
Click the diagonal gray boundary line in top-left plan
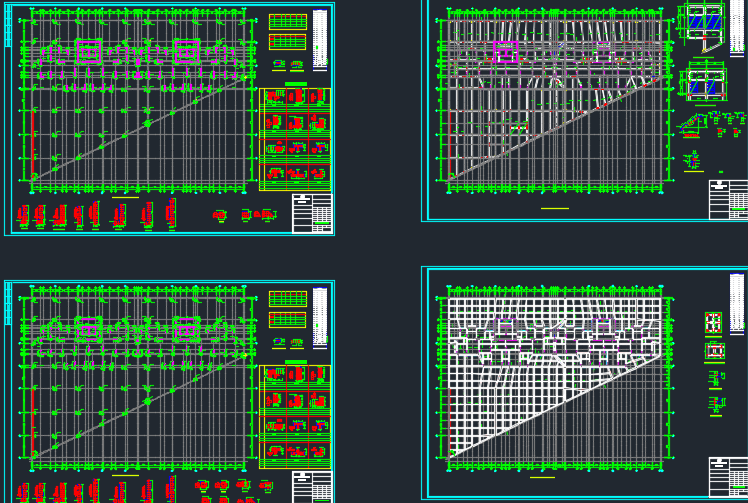point(138,128)
